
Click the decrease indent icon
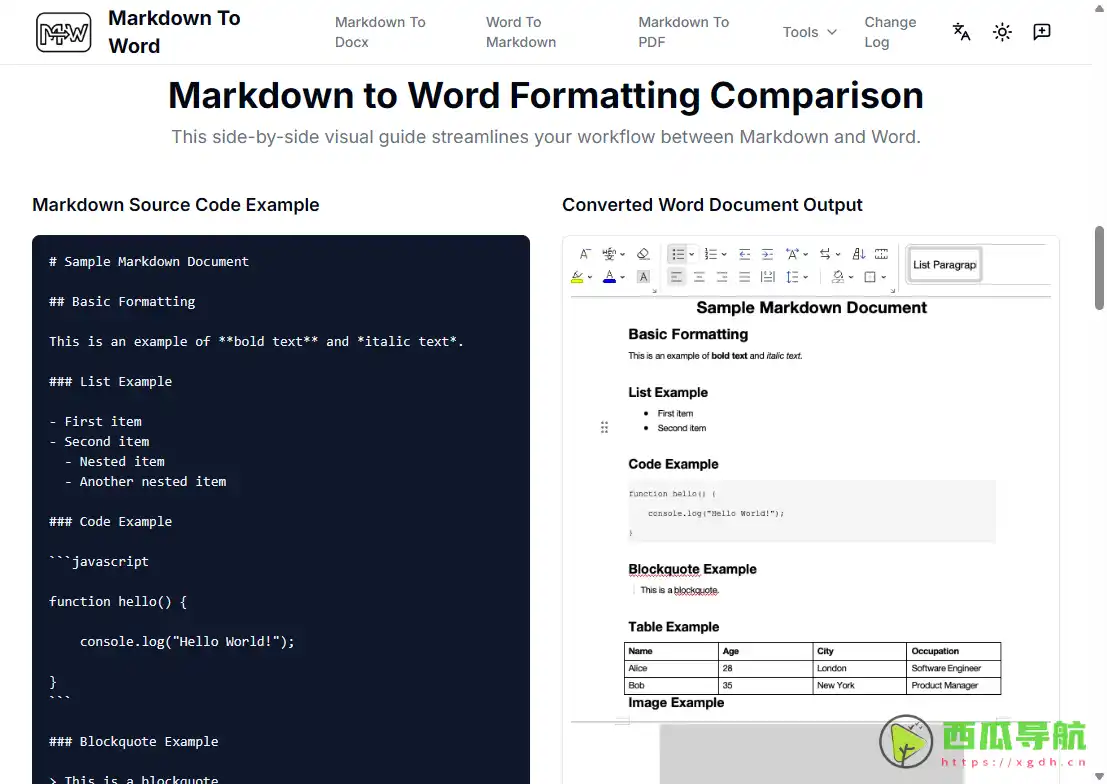[745, 254]
